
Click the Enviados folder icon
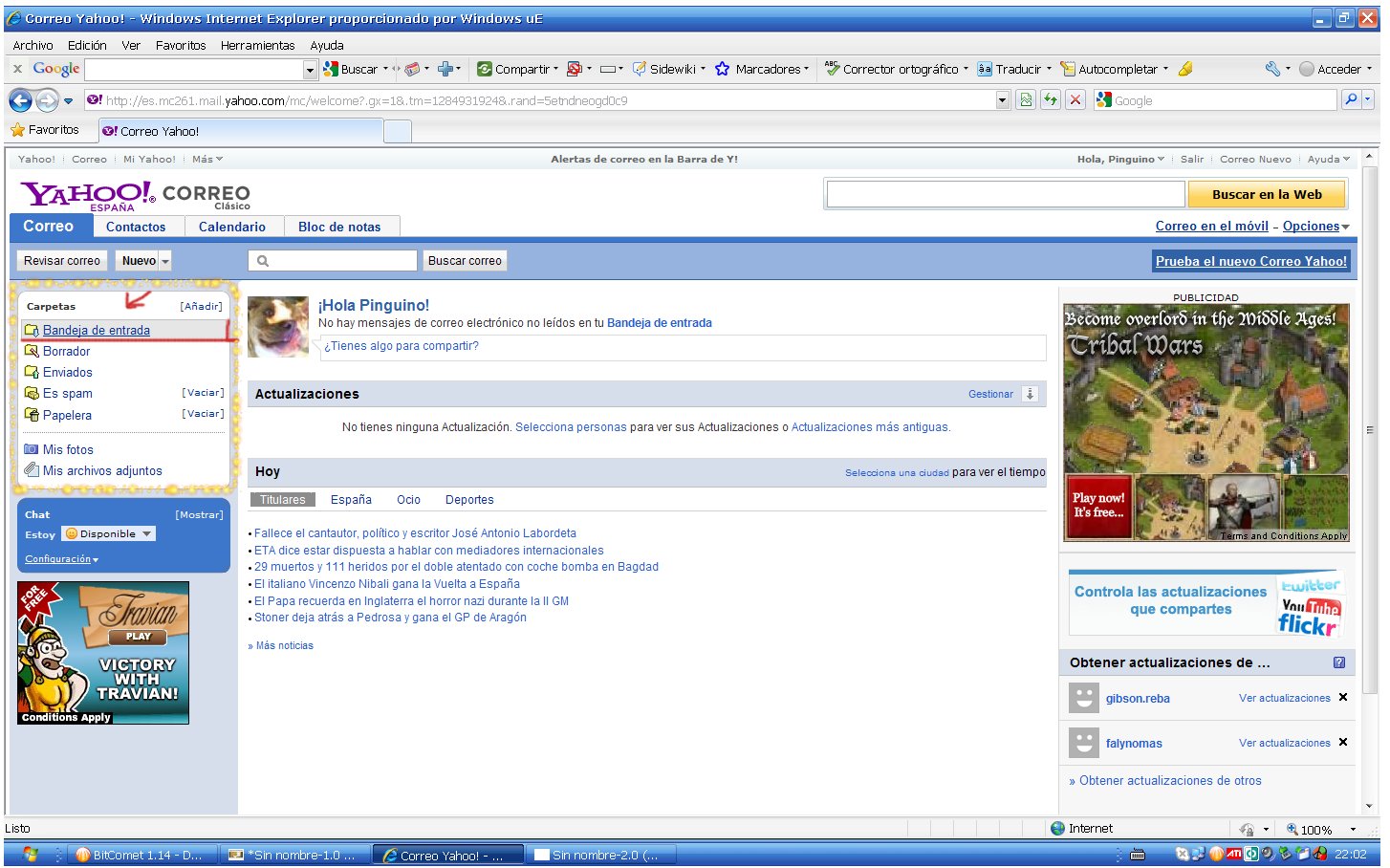32,373
